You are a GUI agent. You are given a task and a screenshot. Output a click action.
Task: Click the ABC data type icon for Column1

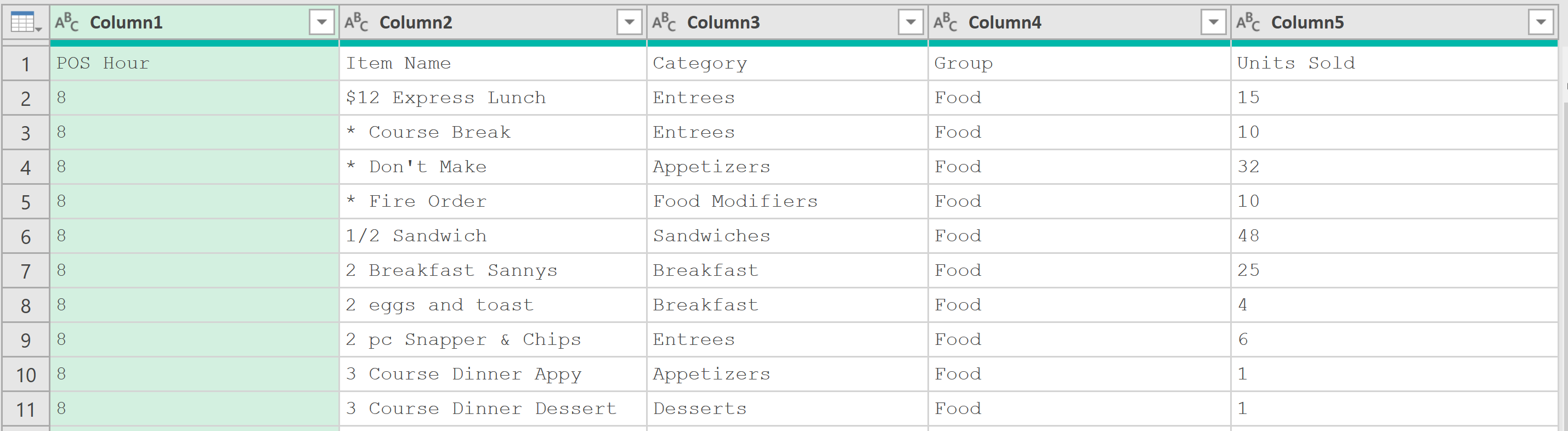[x=67, y=22]
